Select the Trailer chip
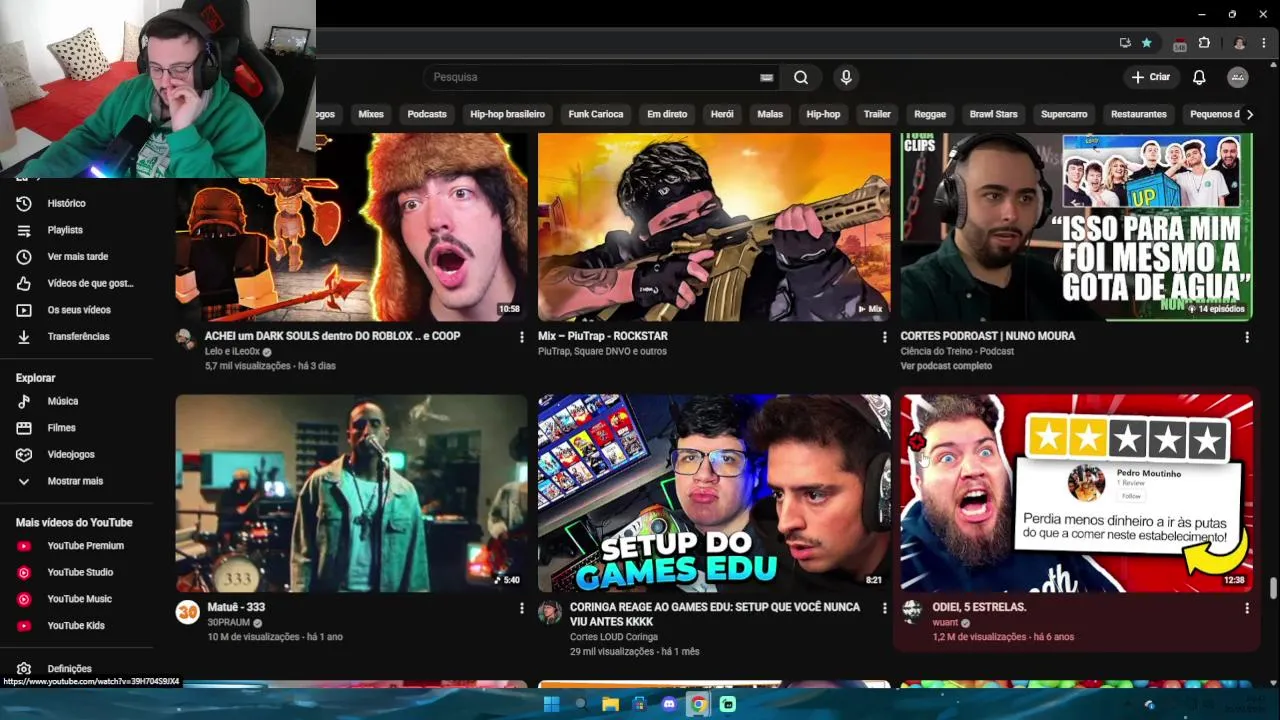This screenshot has height=720, width=1280. [x=877, y=114]
